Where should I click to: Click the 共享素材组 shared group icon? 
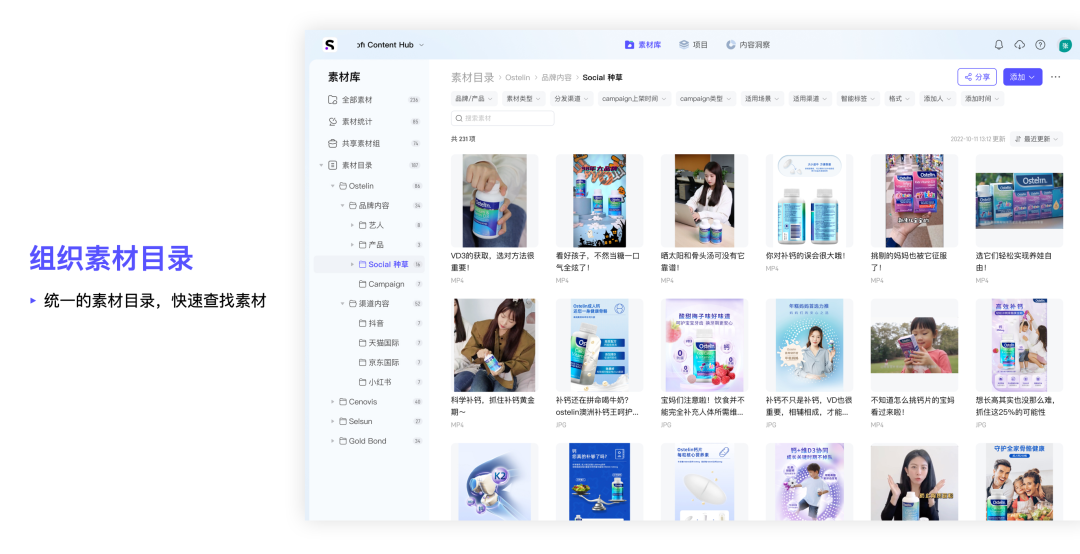[333, 143]
